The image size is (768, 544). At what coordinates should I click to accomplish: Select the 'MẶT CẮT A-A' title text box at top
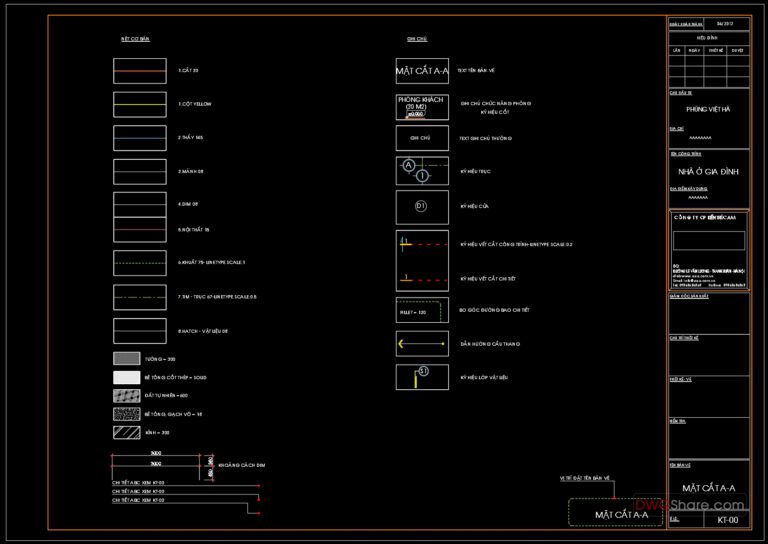[x=422, y=71]
